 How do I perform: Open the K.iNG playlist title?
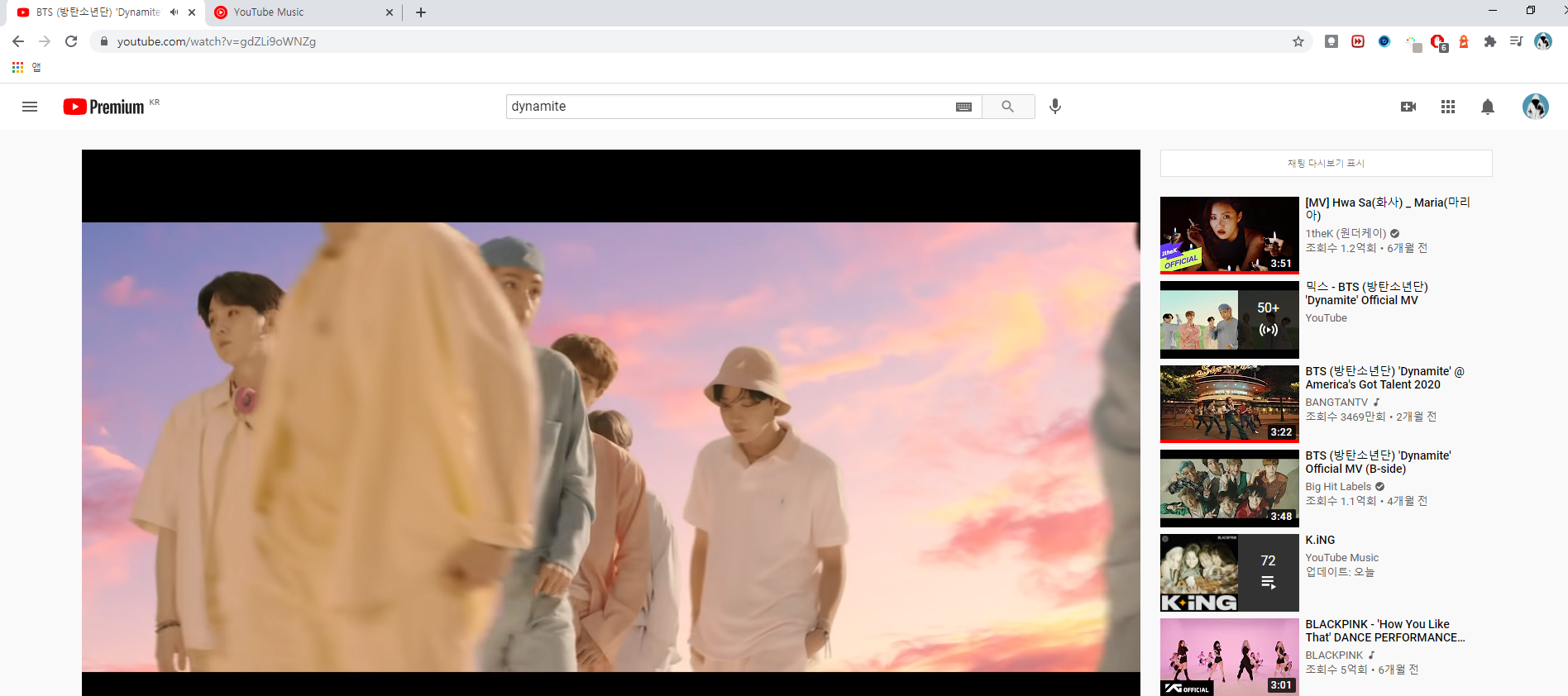[x=1320, y=540]
